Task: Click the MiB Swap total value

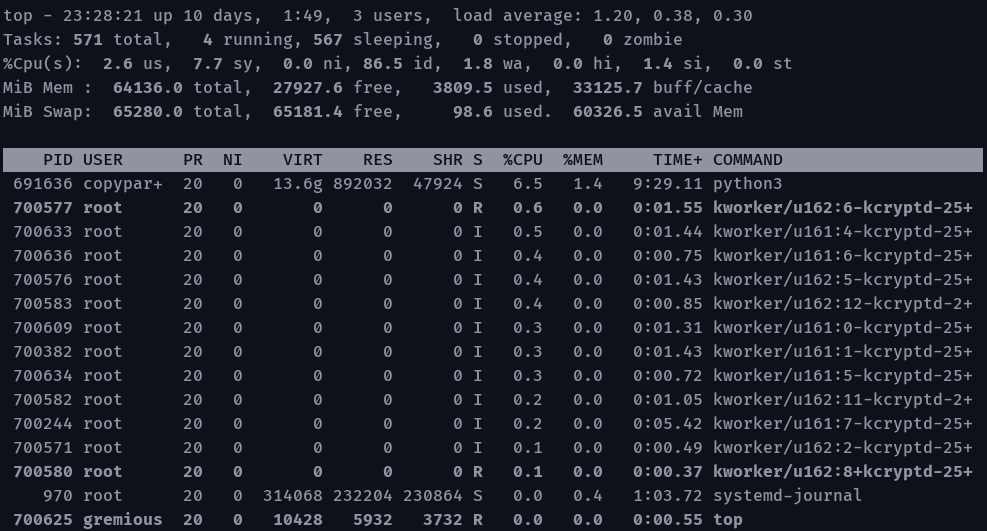Action: pyautogui.click(x=147, y=112)
